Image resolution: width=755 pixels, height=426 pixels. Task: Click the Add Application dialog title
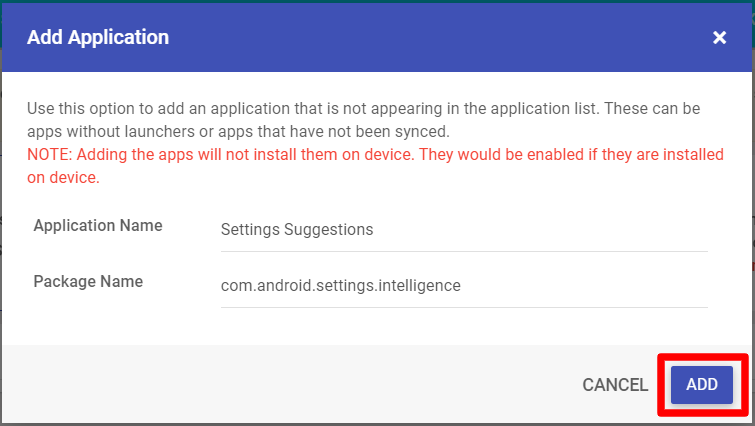pos(98,37)
